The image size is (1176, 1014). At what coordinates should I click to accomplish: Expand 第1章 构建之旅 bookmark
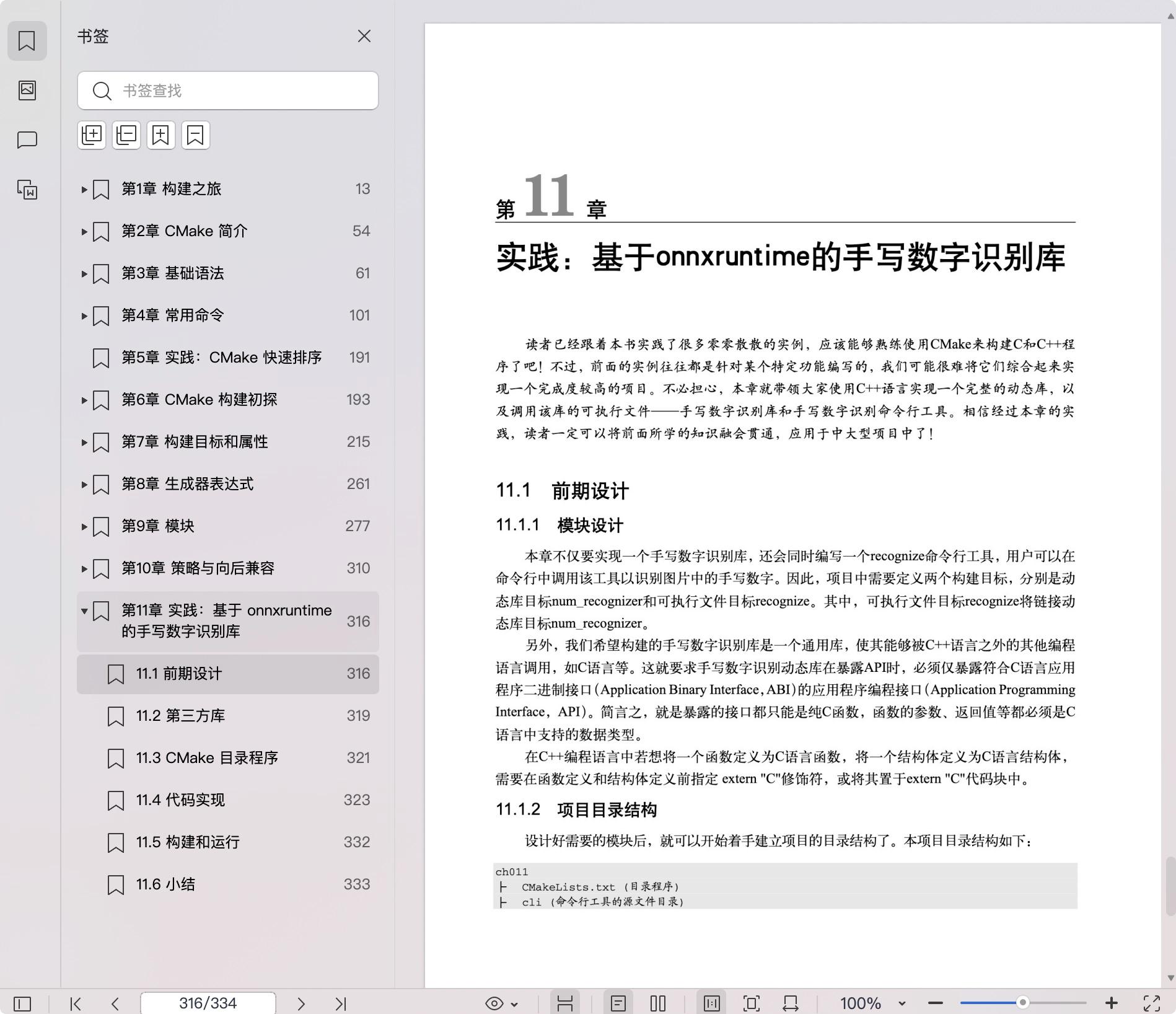click(x=84, y=189)
